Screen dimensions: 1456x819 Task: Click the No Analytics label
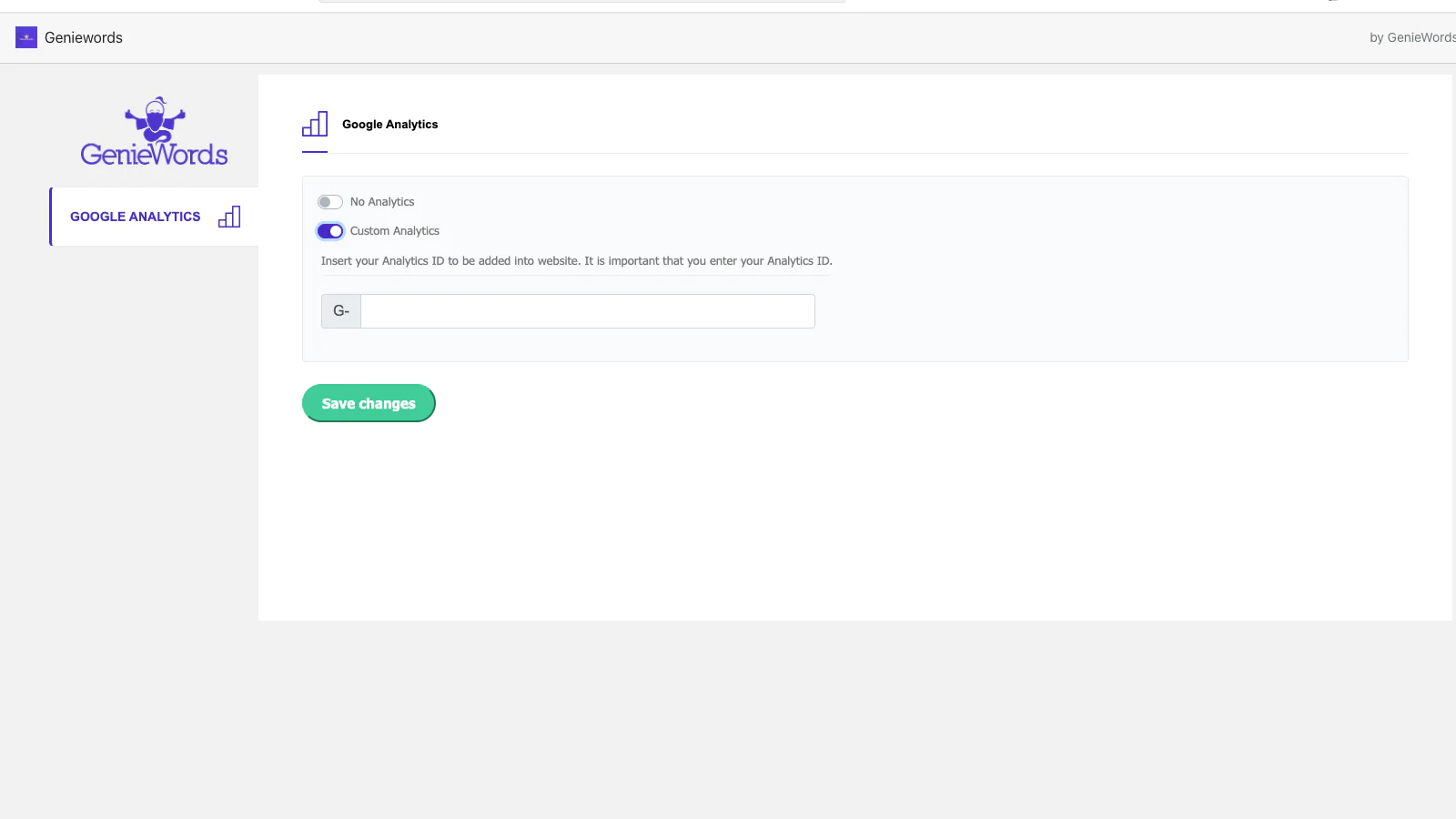pos(382,202)
